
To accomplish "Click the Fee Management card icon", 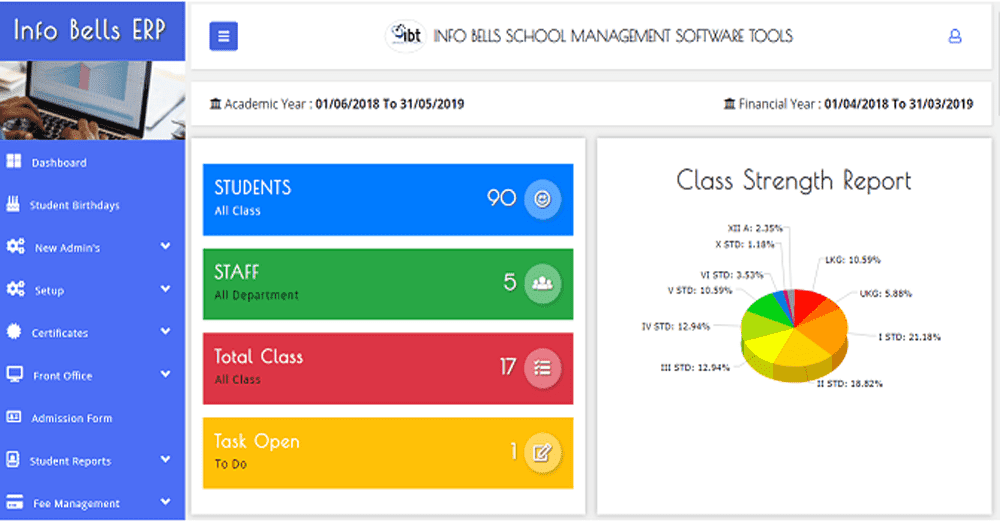I will click(14, 502).
